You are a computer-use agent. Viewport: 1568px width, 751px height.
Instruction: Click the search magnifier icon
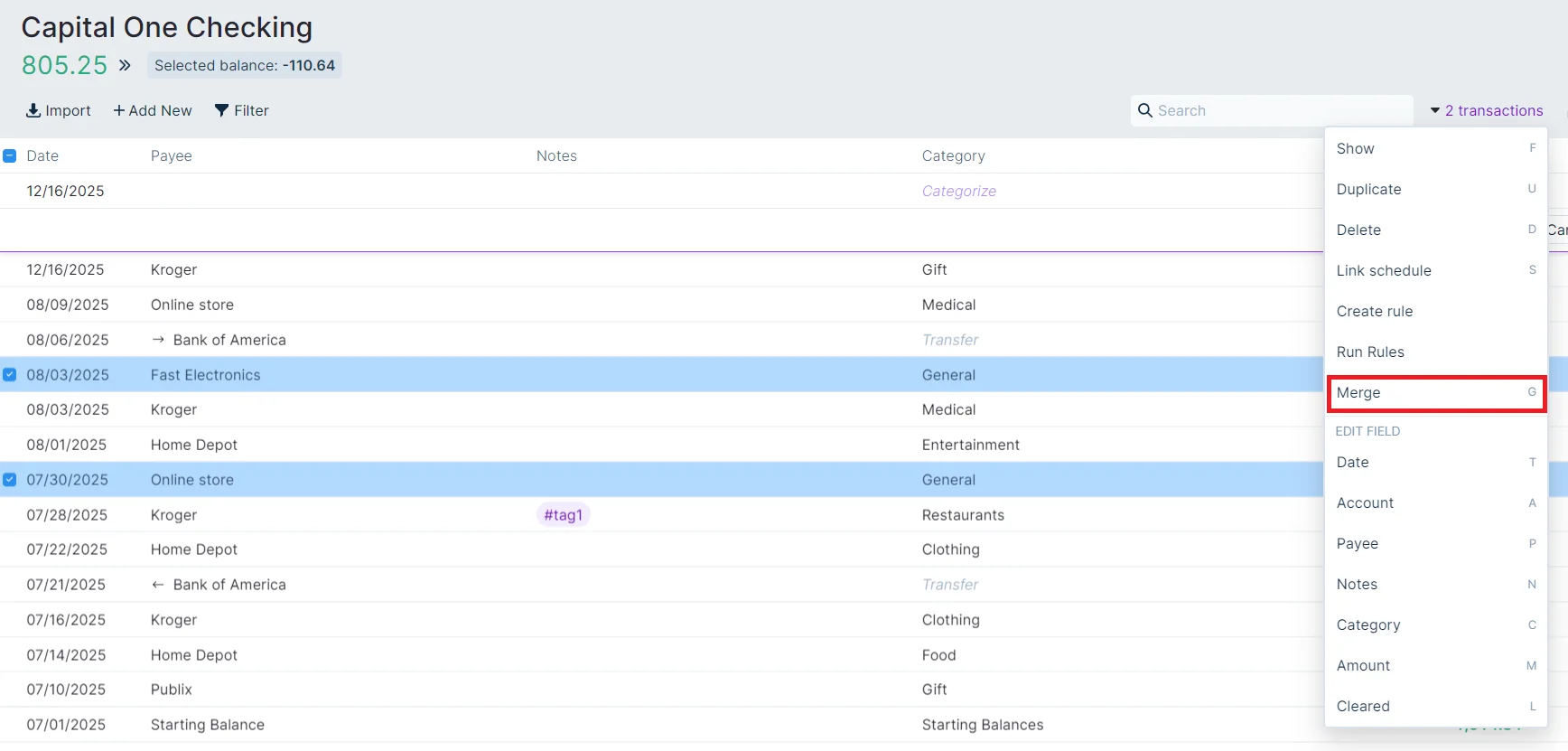point(1145,110)
